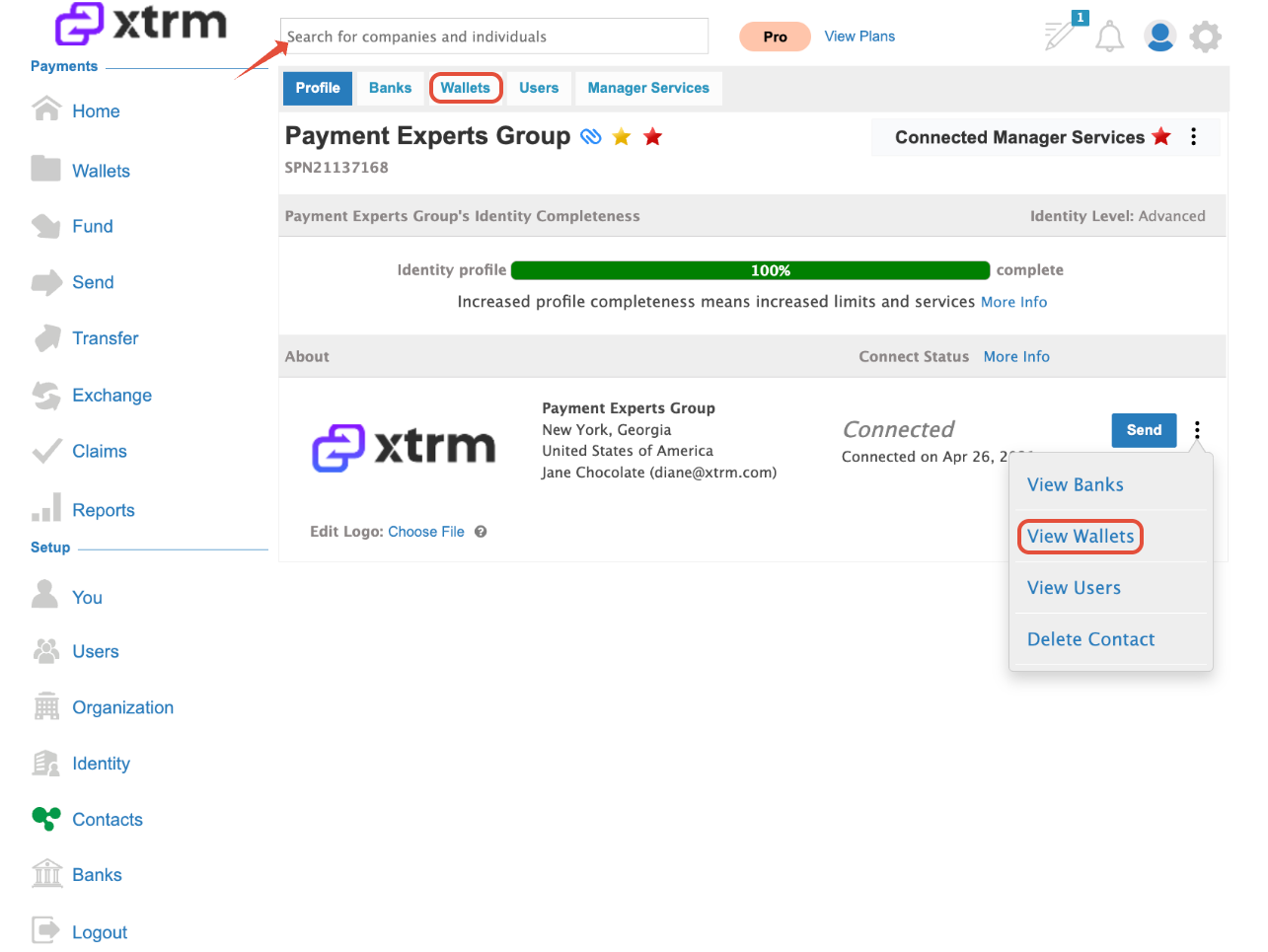Click the blue link icon beside Payment Experts Group
The width and height of the screenshot is (1268, 952).
[x=590, y=137]
